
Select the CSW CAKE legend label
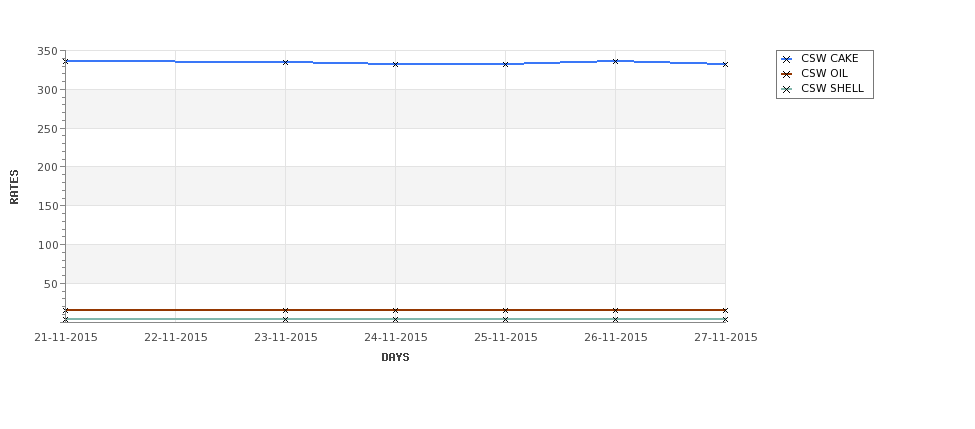pos(829,58)
